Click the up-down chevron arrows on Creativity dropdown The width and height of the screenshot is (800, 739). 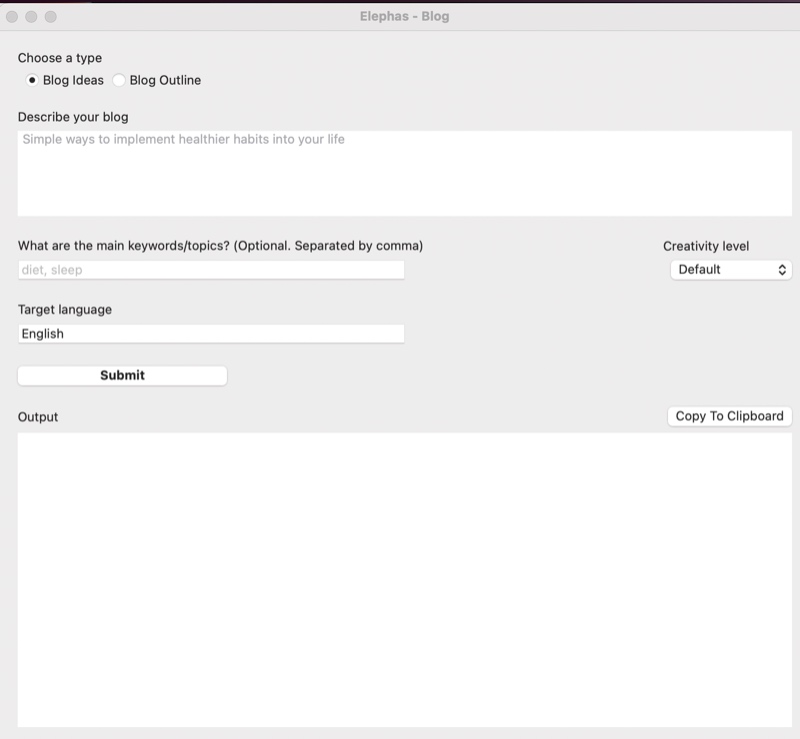click(x=782, y=269)
